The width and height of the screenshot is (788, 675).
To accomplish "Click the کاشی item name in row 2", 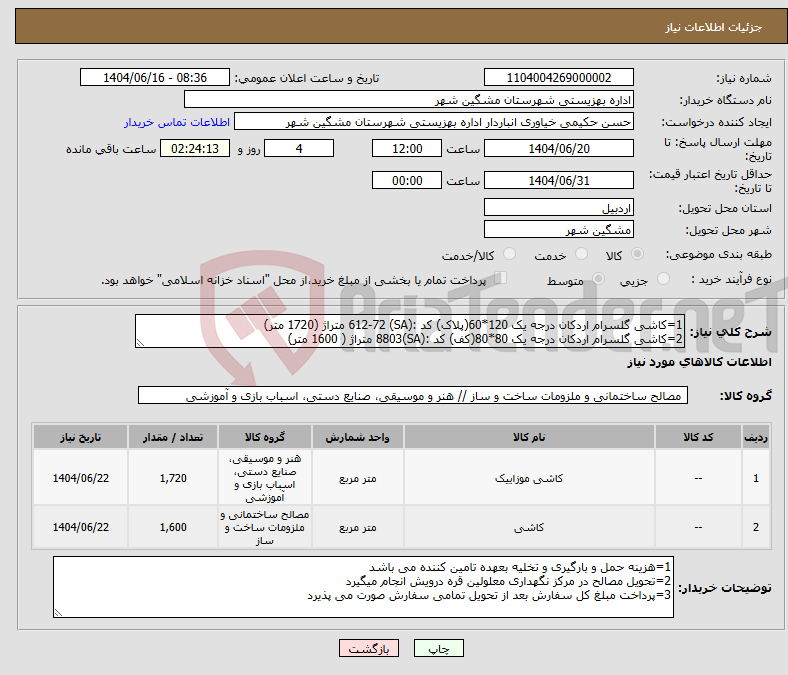I will 529,527.
